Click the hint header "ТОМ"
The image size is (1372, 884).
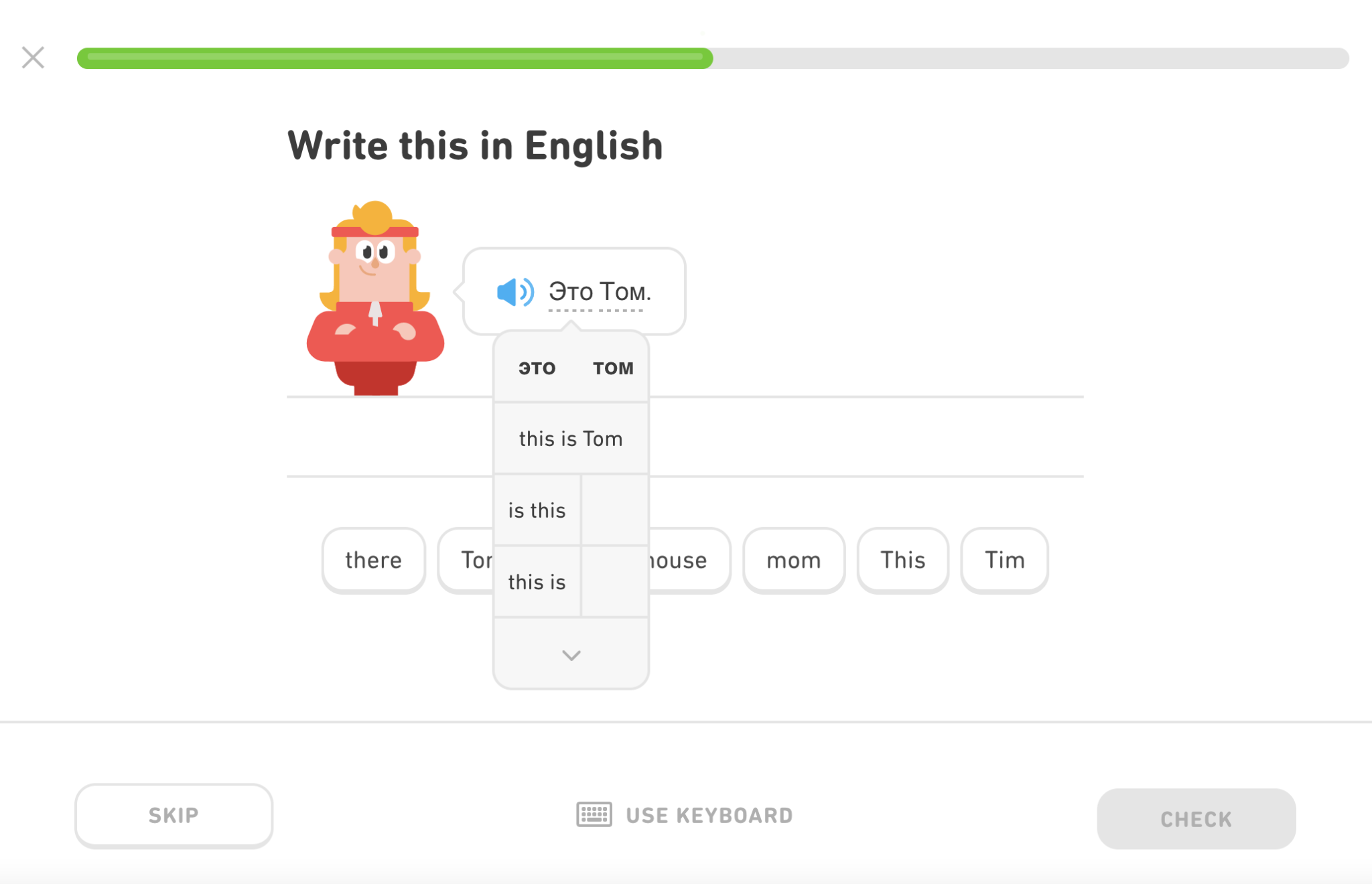613,368
